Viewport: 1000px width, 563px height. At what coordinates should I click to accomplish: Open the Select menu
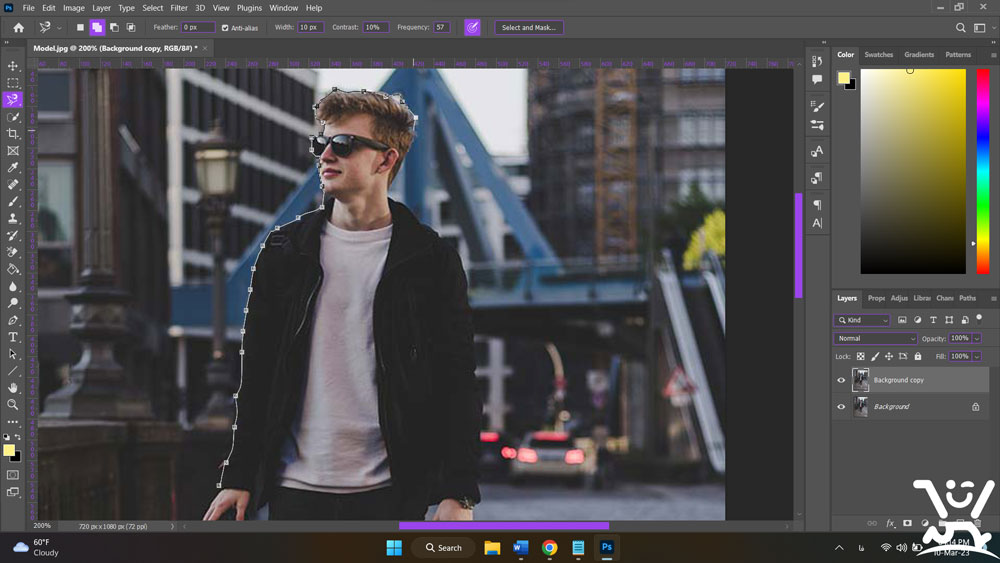coord(152,8)
